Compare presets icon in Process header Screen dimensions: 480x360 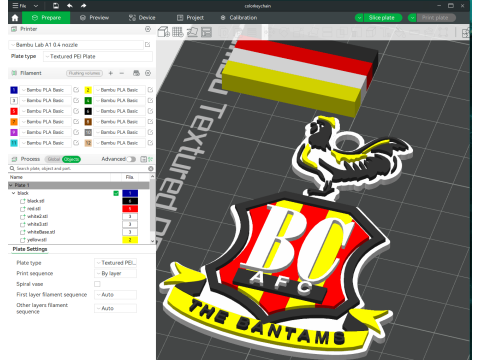[151, 159]
